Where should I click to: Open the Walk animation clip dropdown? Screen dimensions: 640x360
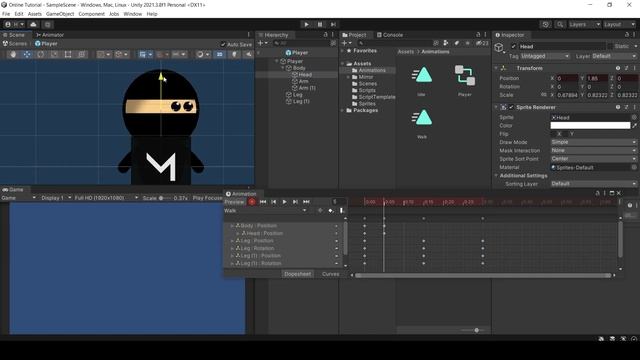coord(265,211)
